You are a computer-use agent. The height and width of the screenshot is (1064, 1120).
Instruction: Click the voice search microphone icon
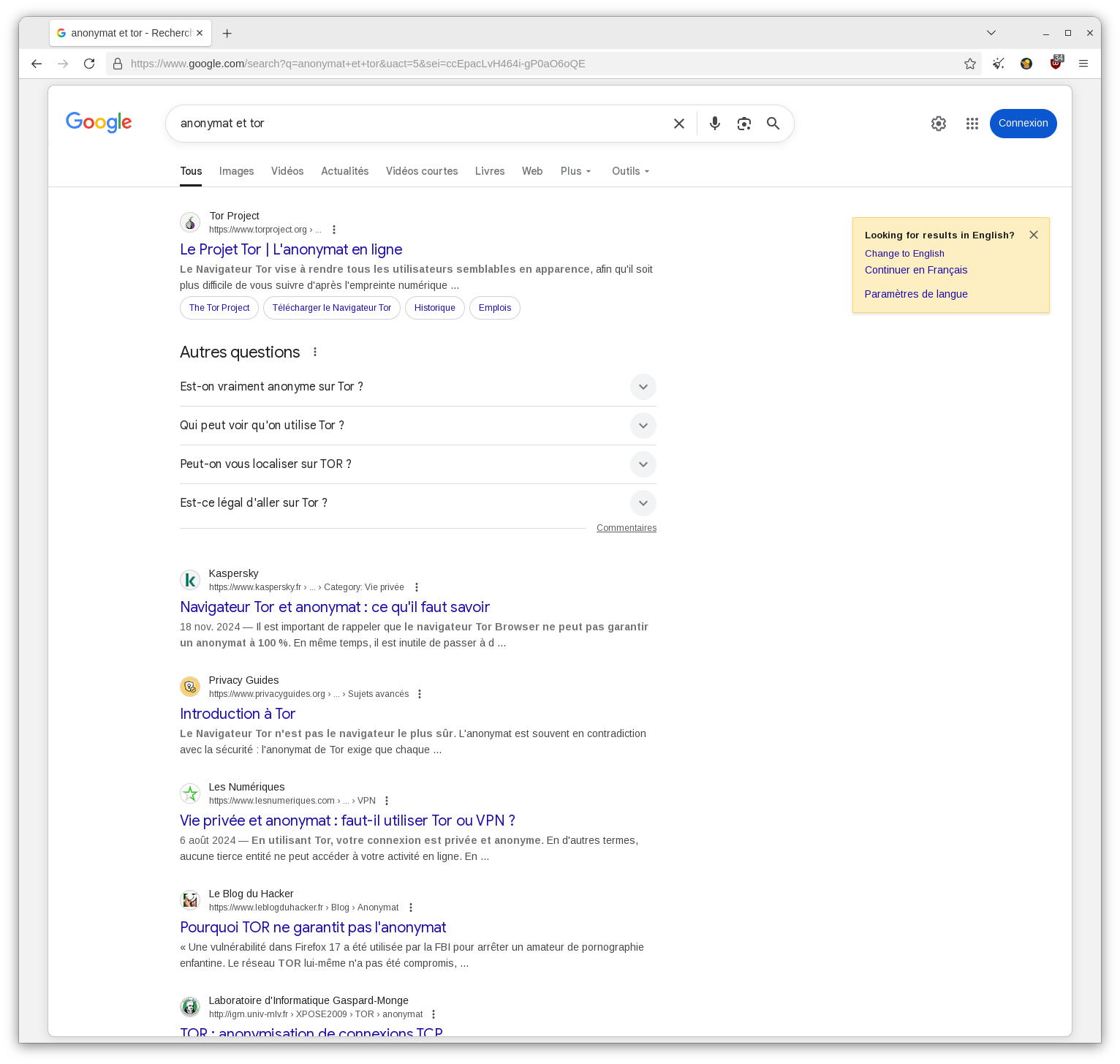coord(714,124)
